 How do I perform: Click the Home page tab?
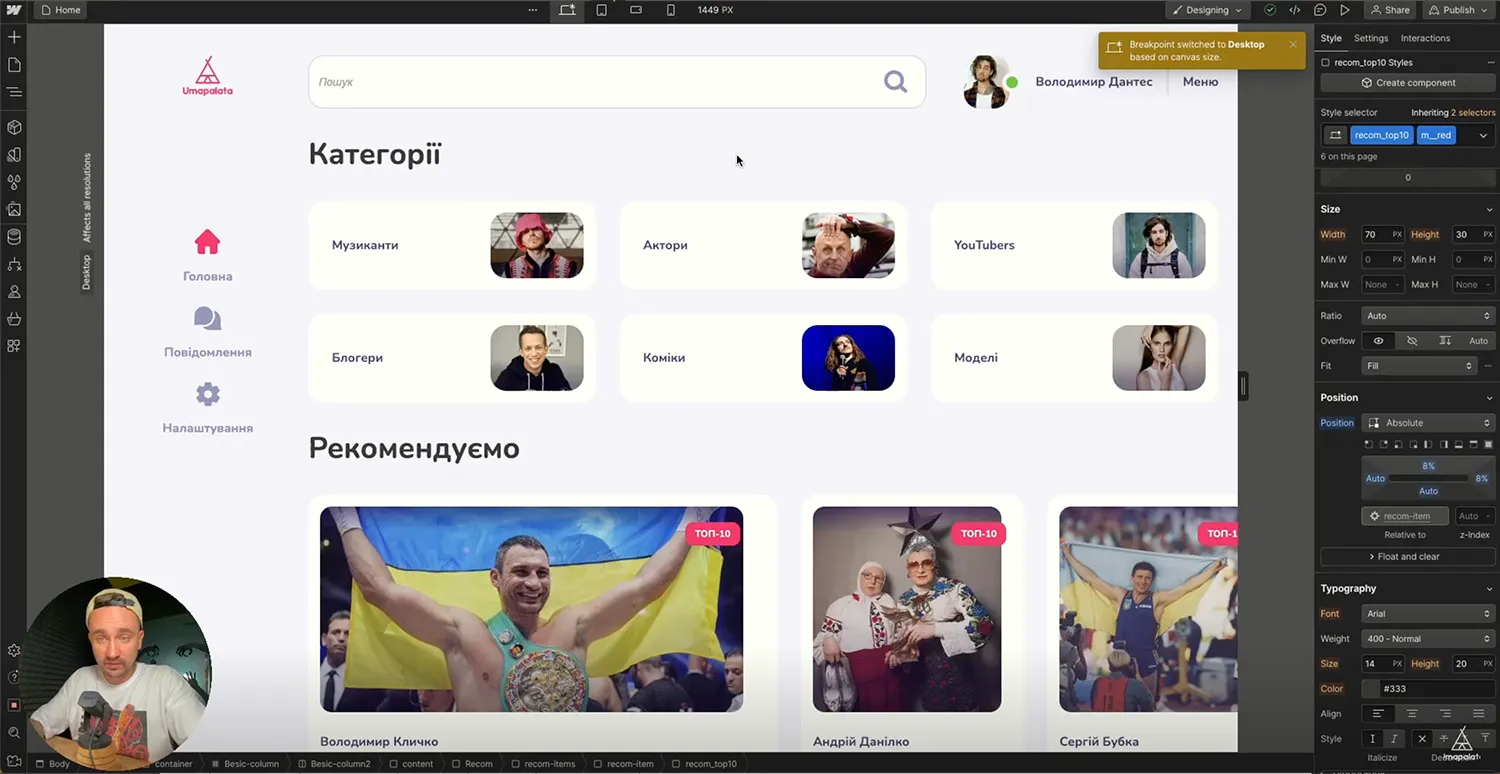coord(61,10)
